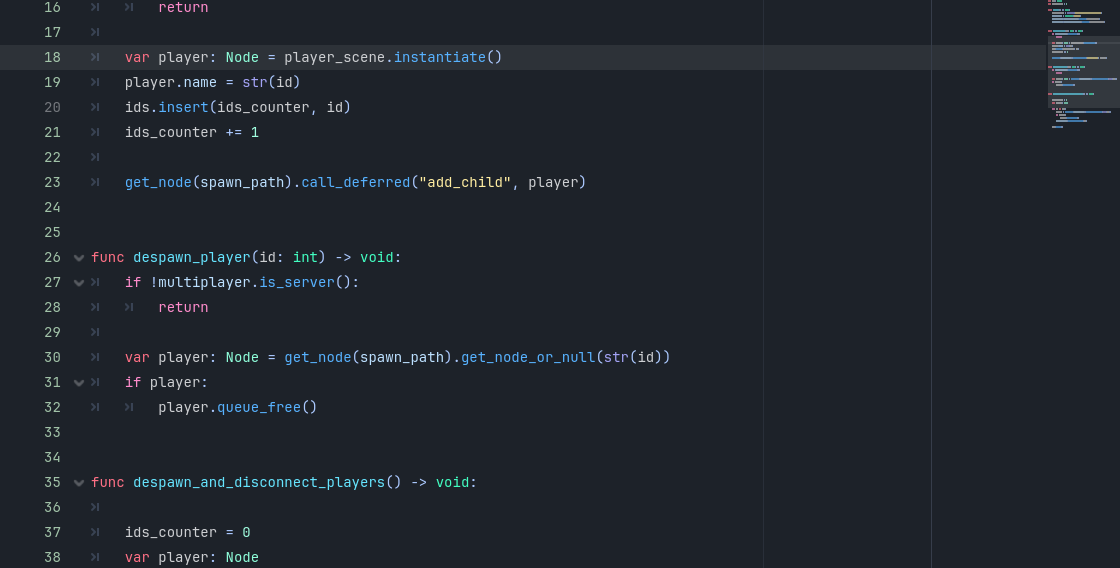Click line number 18 in the gutter

52,57
